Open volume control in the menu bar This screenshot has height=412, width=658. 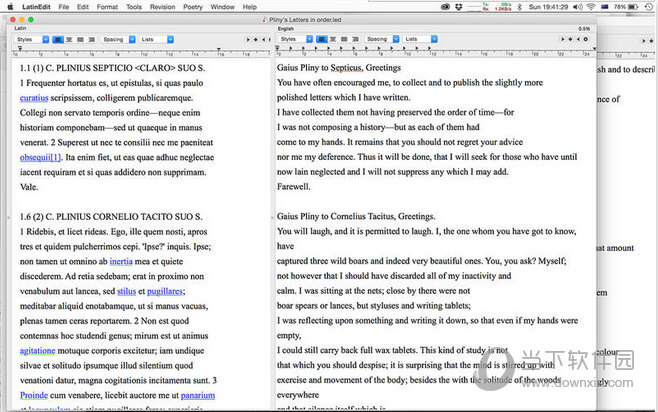point(578,7)
